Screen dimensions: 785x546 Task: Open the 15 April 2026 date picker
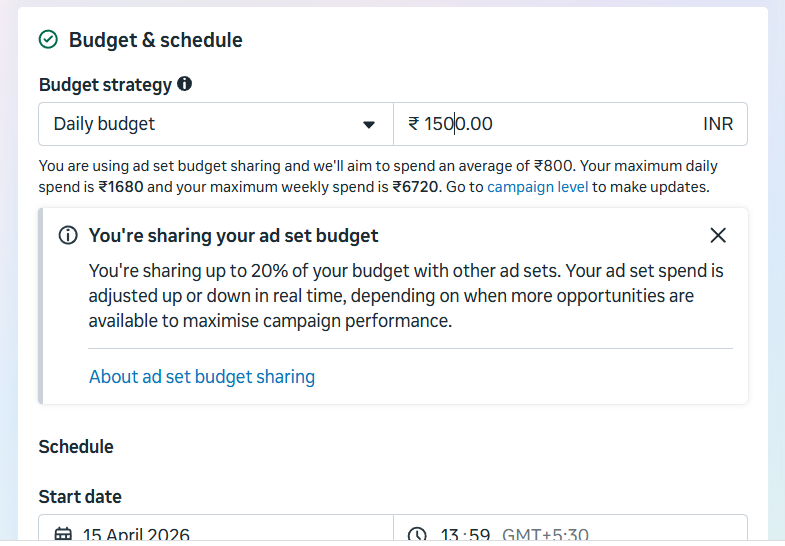(216, 528)
